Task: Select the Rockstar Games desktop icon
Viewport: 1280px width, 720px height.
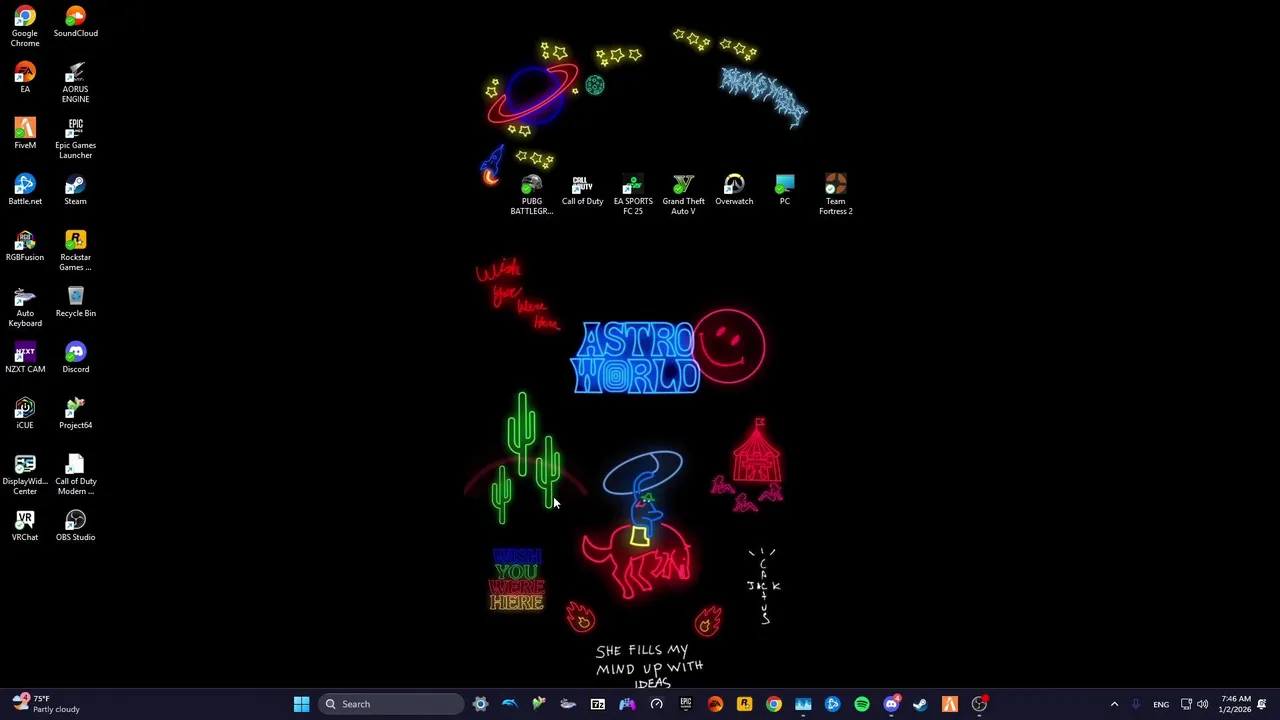Action: pyautogui.click(x=75, y=251)
